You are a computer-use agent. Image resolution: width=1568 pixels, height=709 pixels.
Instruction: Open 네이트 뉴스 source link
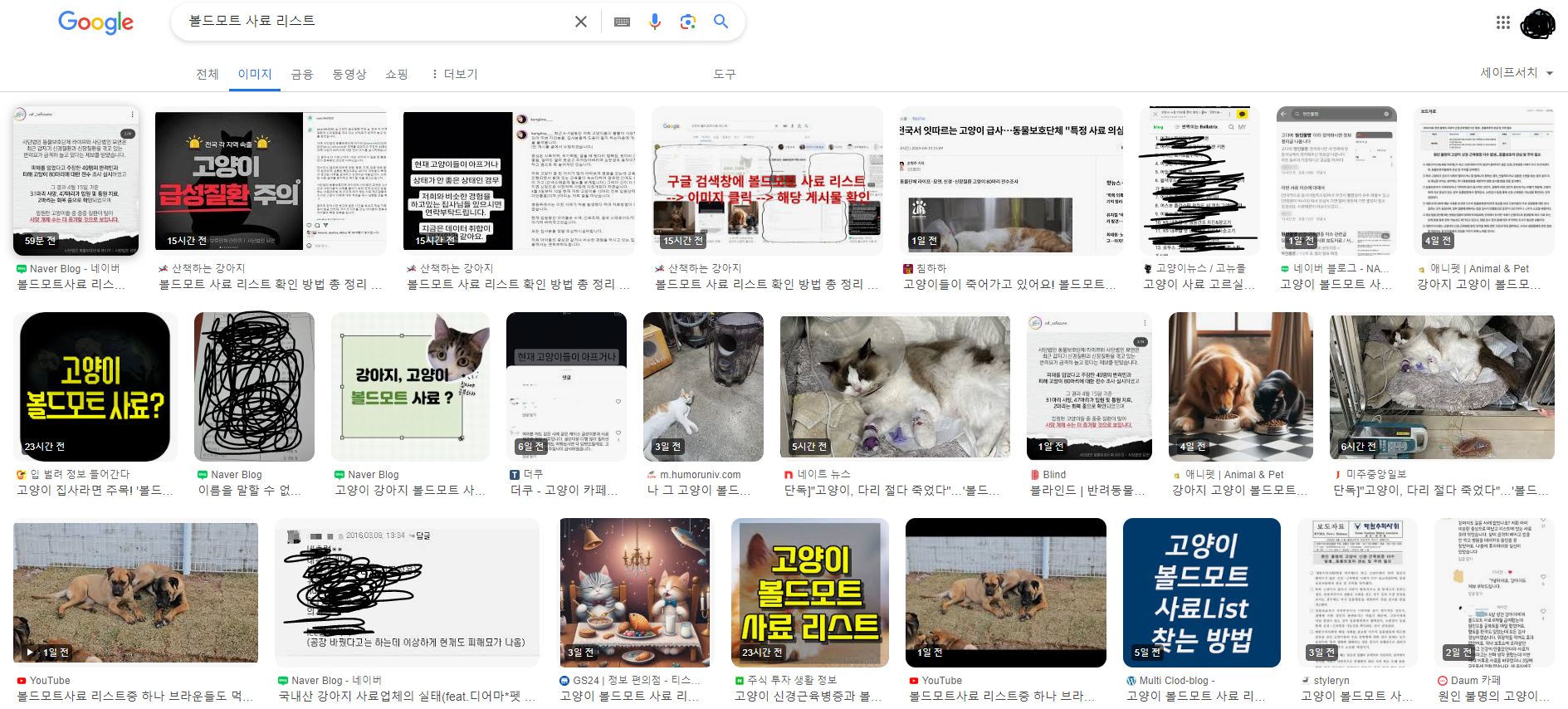[x=818, y=475]
